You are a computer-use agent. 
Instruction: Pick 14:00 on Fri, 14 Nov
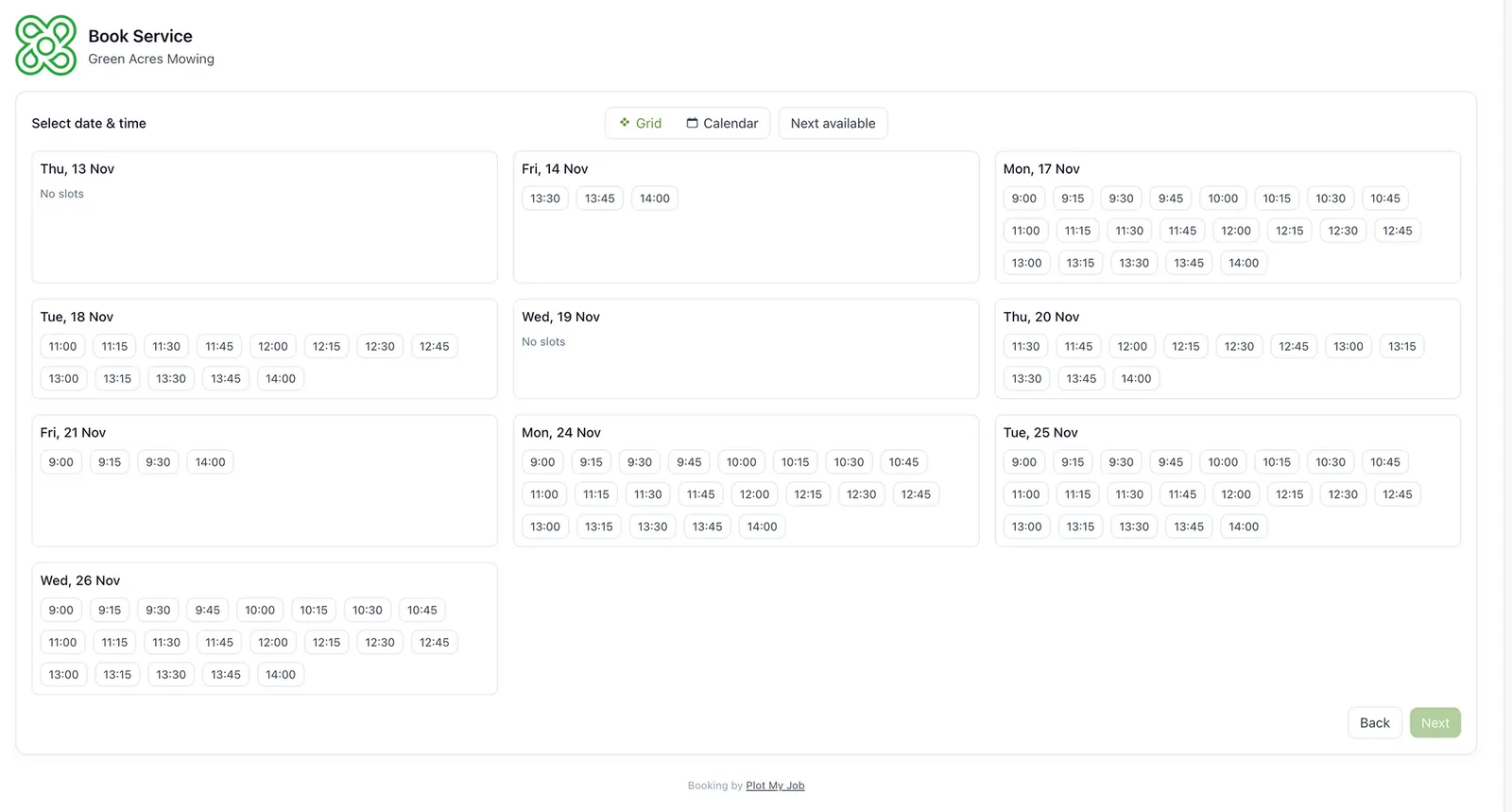tap(654, 199)
